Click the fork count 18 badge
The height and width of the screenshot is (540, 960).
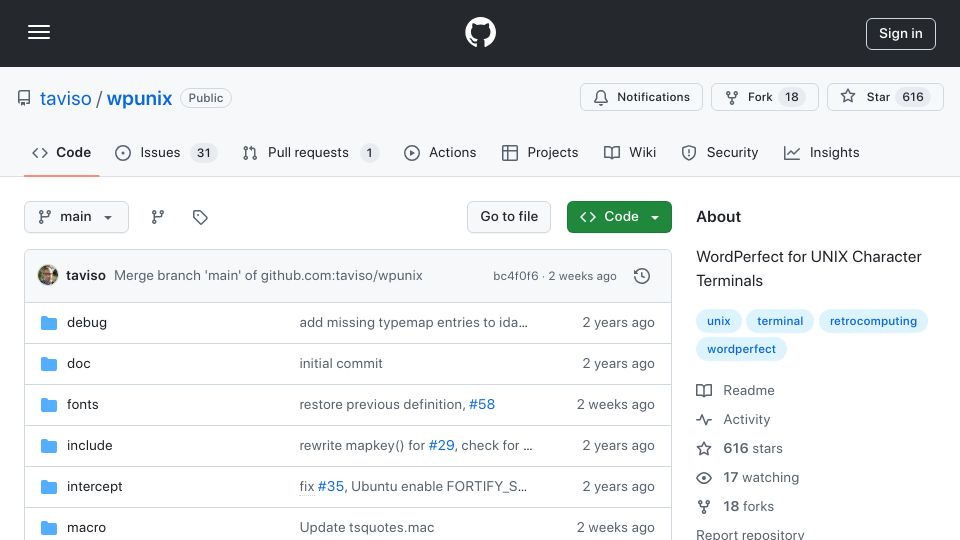[792, 97]
